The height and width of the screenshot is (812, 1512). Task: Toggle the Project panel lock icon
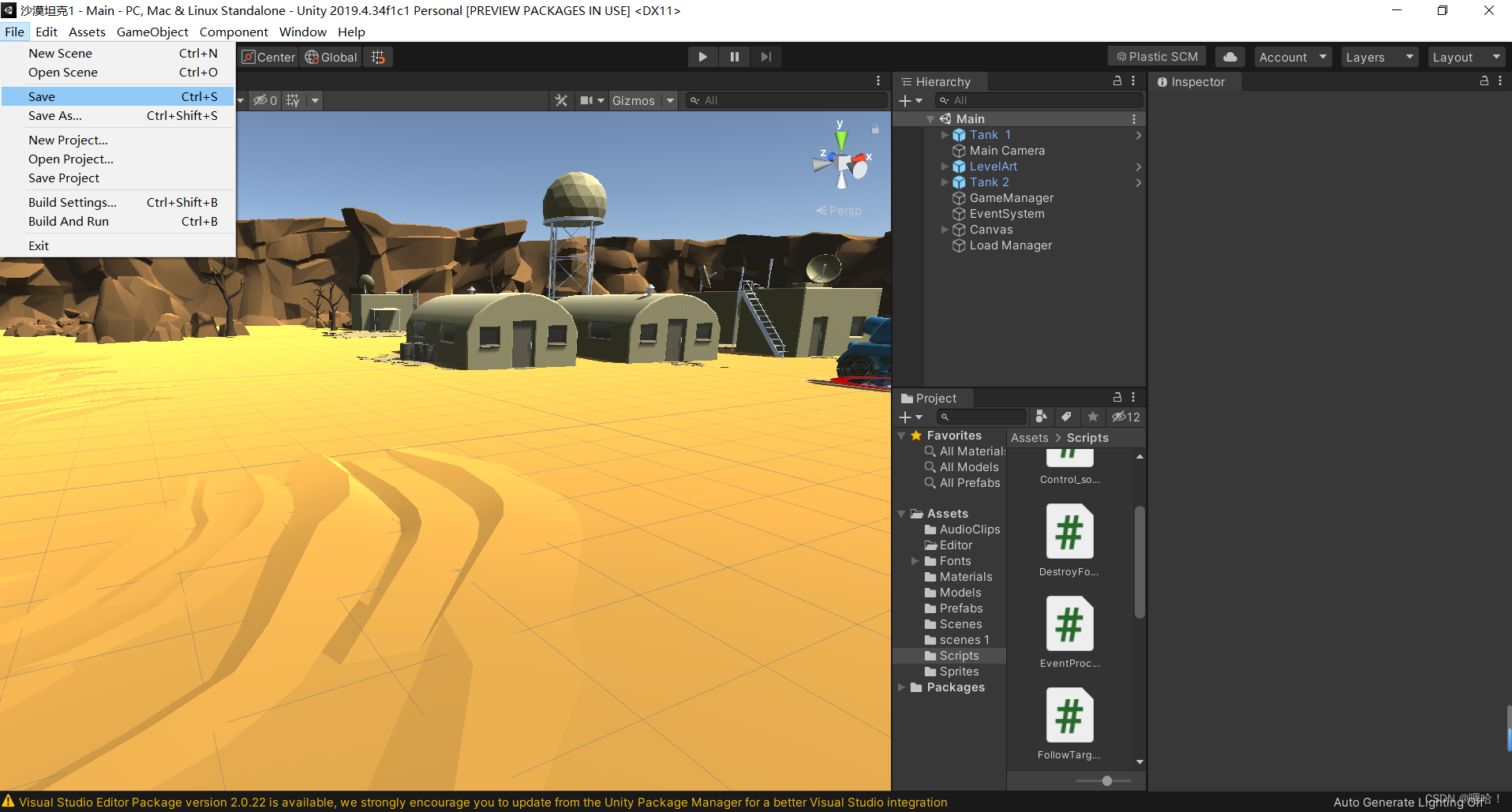click(x=1117, y=397)
